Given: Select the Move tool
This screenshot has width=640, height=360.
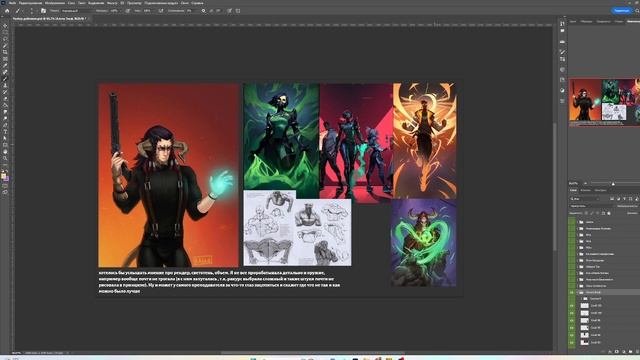Looking at the screenshot, I should click(5, 25).
